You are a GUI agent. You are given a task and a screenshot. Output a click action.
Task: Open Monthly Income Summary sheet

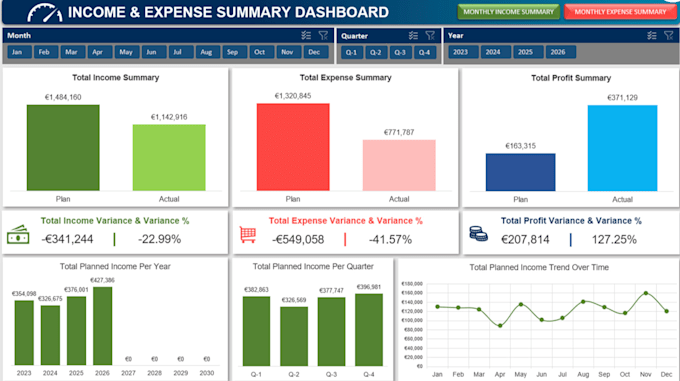point(508,12)
